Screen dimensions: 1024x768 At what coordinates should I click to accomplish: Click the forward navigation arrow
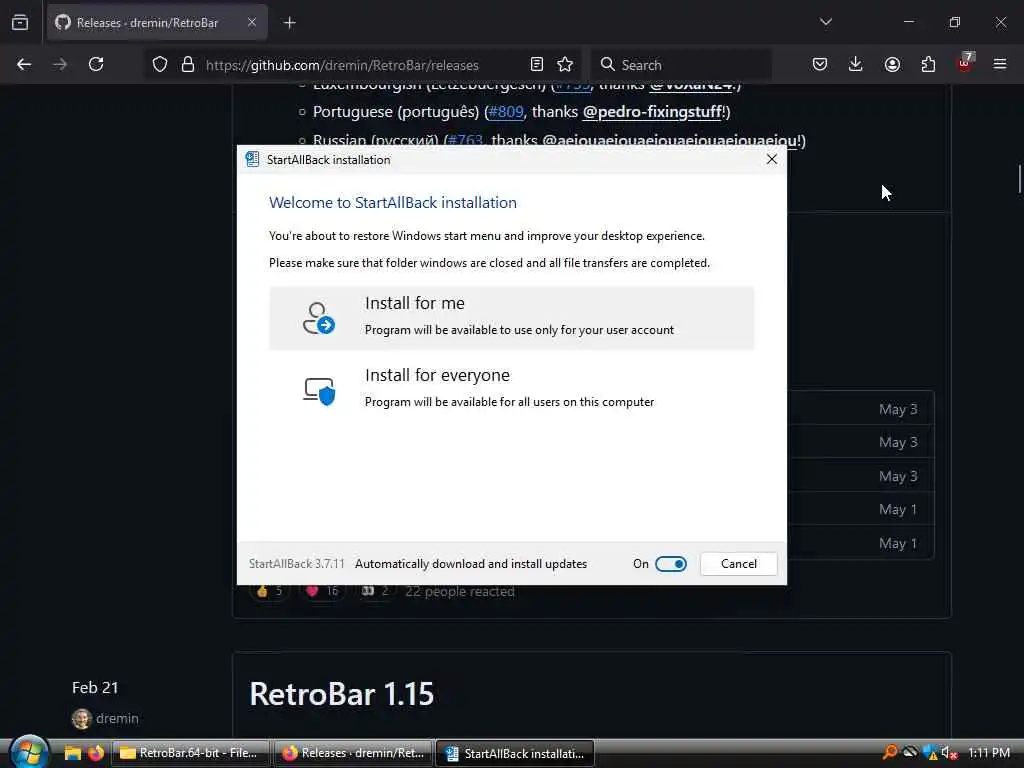(x=60, y=64)
